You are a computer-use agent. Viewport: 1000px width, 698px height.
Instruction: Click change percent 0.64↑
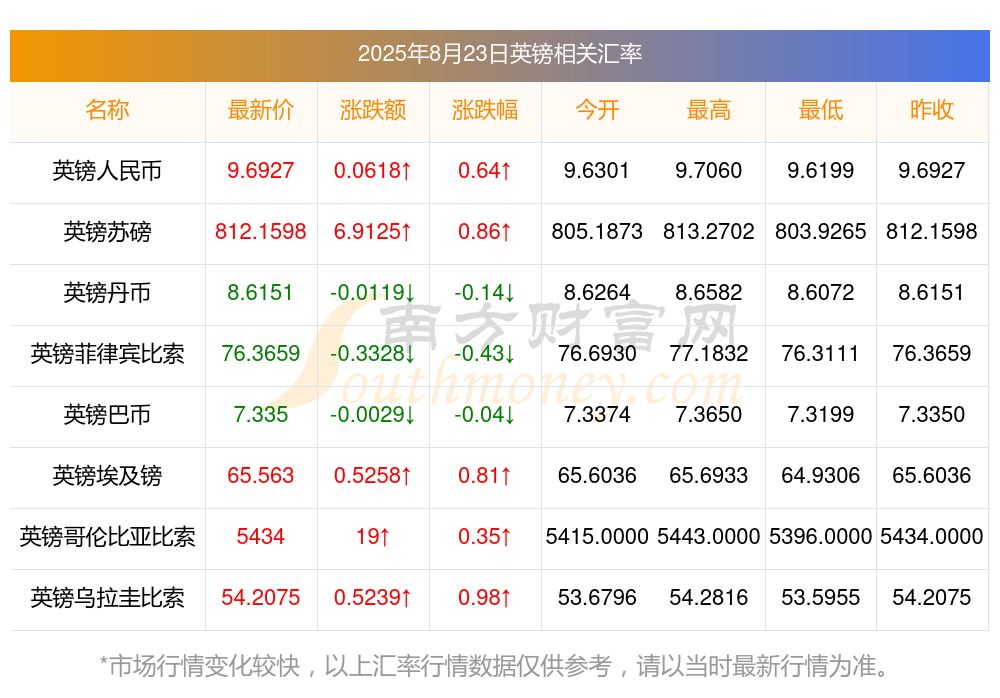(485, 170)
